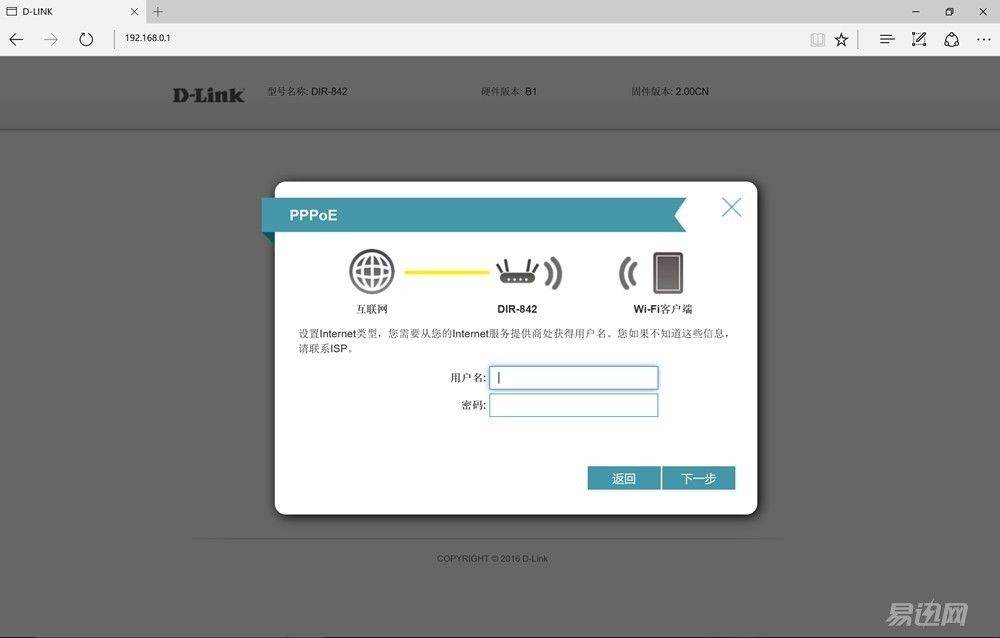Add page to favorites with star icon

coord(841,40)
